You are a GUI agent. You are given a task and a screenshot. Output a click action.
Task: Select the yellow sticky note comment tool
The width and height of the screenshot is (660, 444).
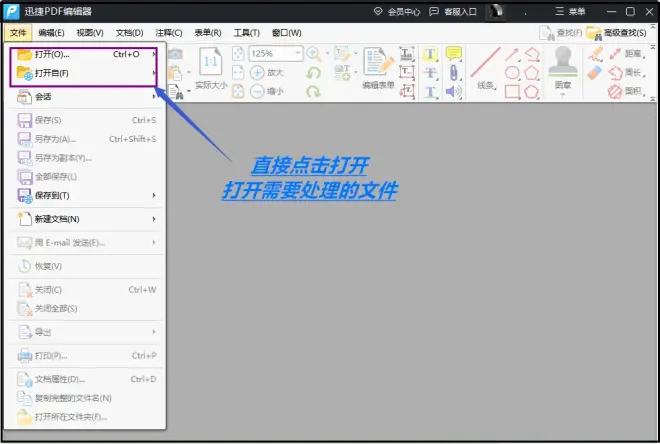453,54
